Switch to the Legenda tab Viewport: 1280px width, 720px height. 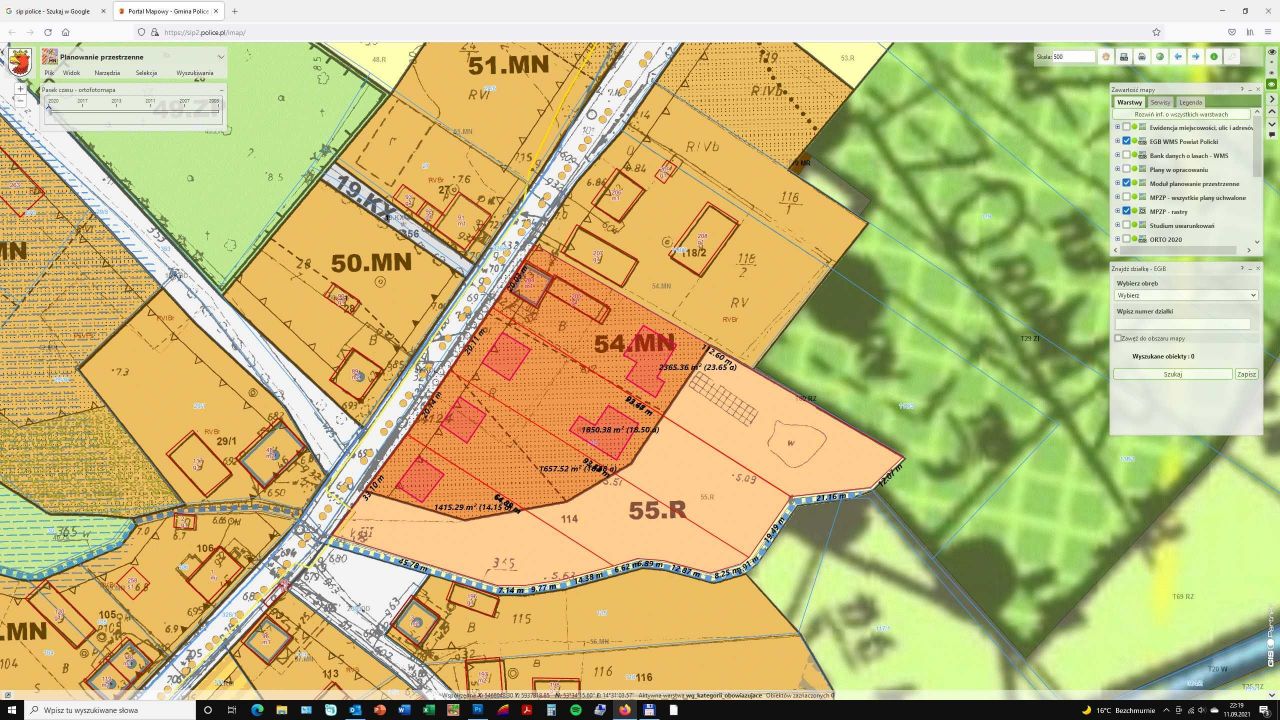[1190, 102]
